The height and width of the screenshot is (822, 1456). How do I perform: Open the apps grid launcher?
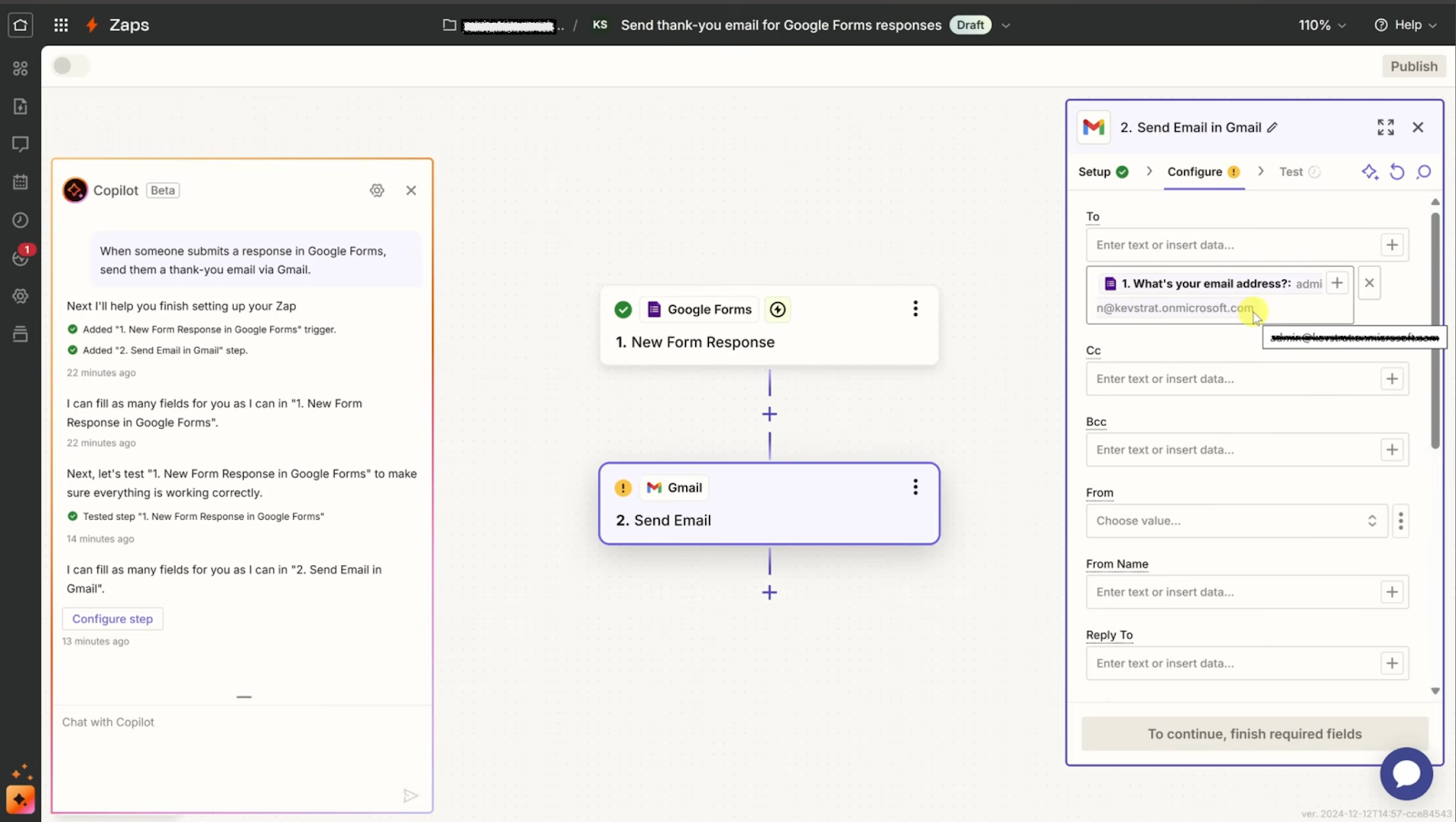(x=61, y=25)
